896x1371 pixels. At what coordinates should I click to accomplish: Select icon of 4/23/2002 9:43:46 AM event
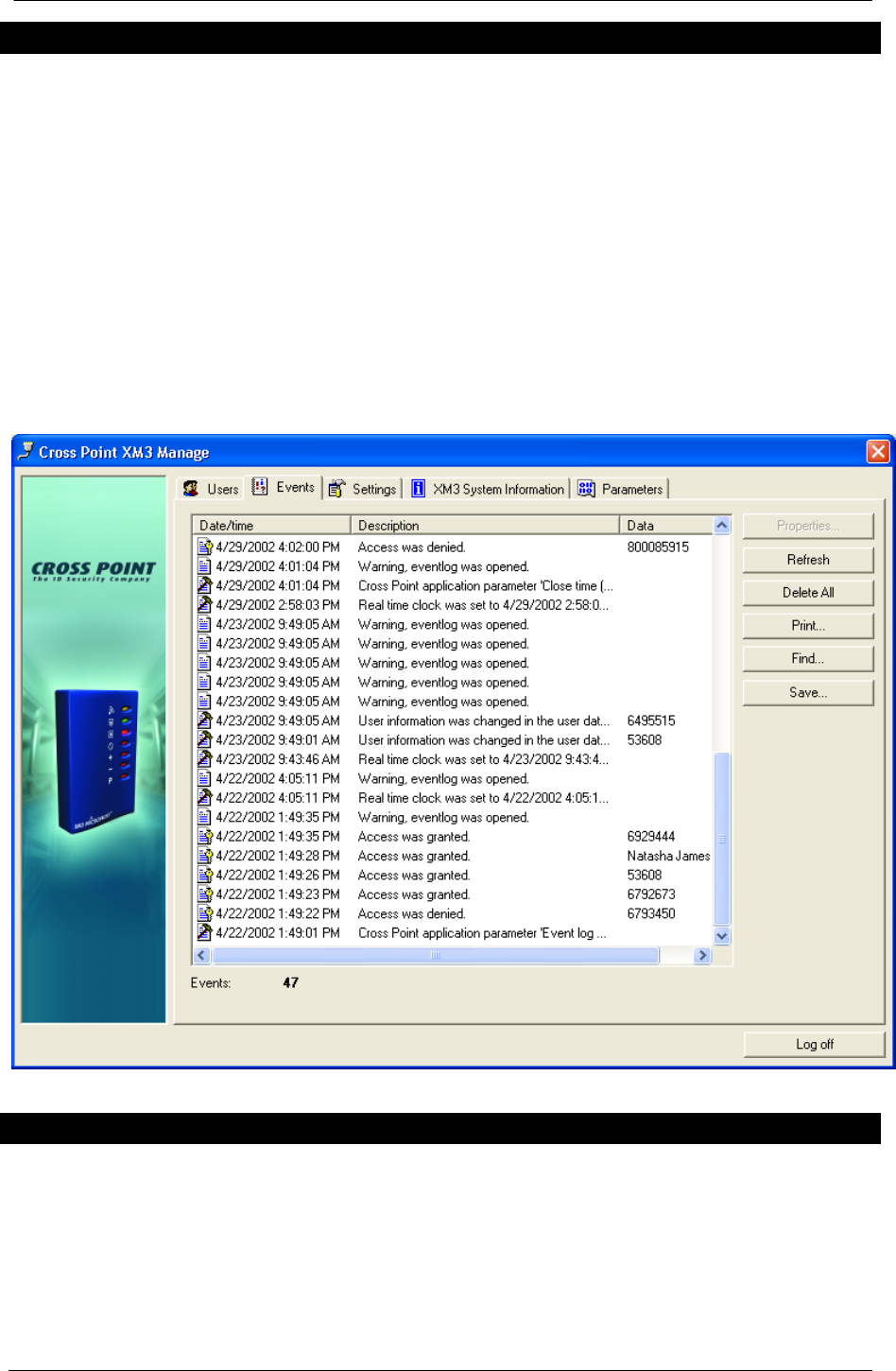click(x=204, y=759)
